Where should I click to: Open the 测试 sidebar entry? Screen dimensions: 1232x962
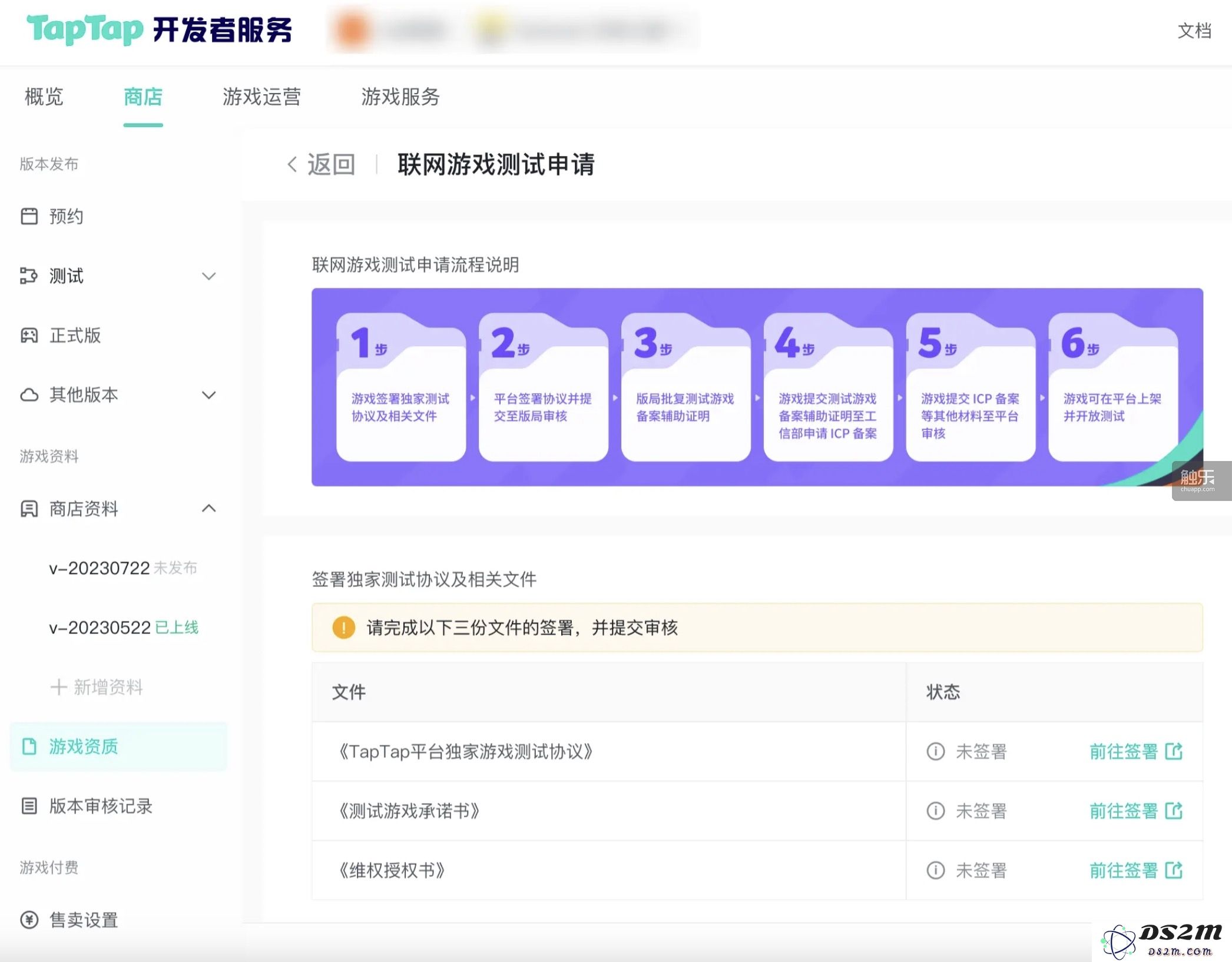point(66,276)
